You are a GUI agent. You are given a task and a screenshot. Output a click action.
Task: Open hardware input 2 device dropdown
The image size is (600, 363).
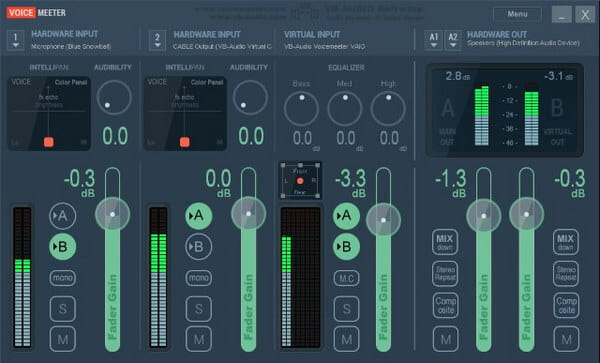157,40
